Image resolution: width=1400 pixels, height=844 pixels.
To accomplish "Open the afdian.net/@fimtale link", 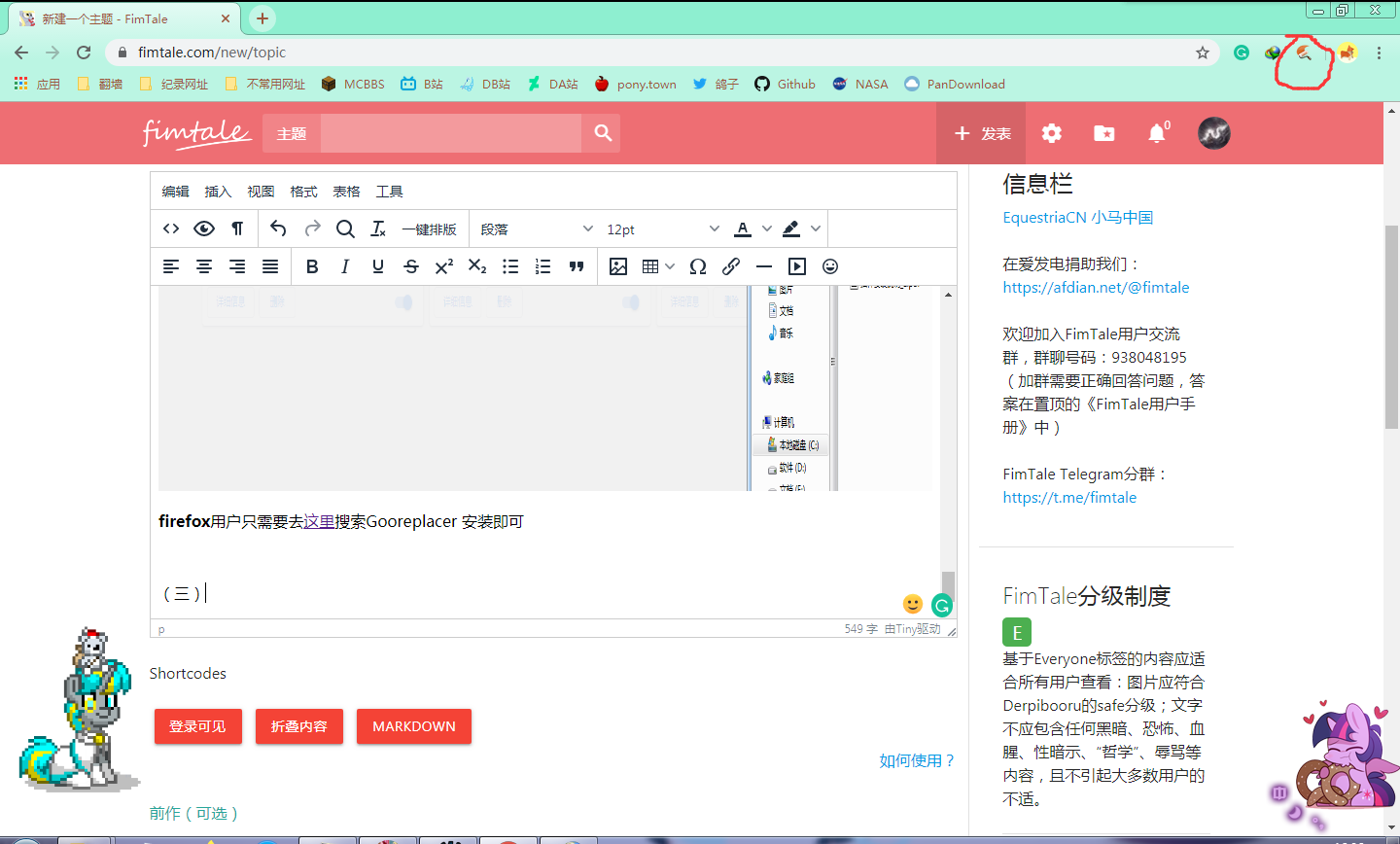I will 1096,287.
